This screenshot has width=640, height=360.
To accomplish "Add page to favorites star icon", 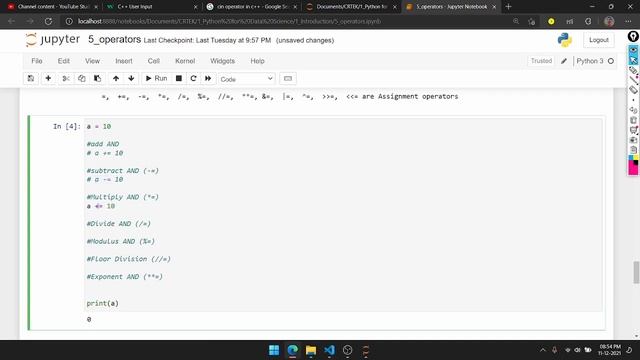I will [531, 21].
